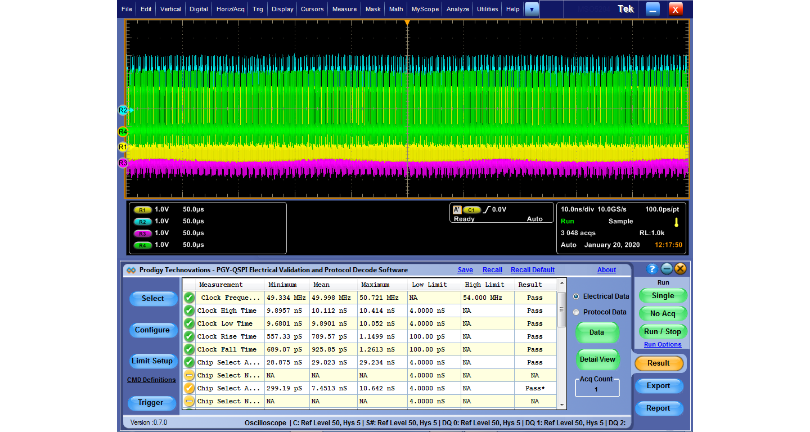The width and height of the screenshot is (810, 432).
Task: Click the 10.0ns/div timebase readout
Action: [x=578, y=209]
